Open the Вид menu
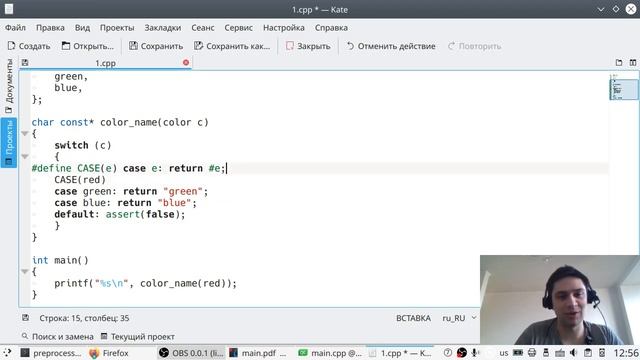Screen dimensions: 640x360 pos(82,28)
